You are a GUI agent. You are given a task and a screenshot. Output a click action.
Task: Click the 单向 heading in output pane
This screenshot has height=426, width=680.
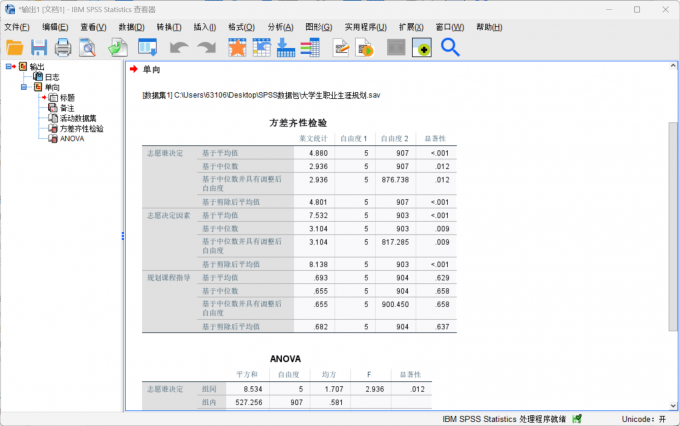click(x=151, y=69)
